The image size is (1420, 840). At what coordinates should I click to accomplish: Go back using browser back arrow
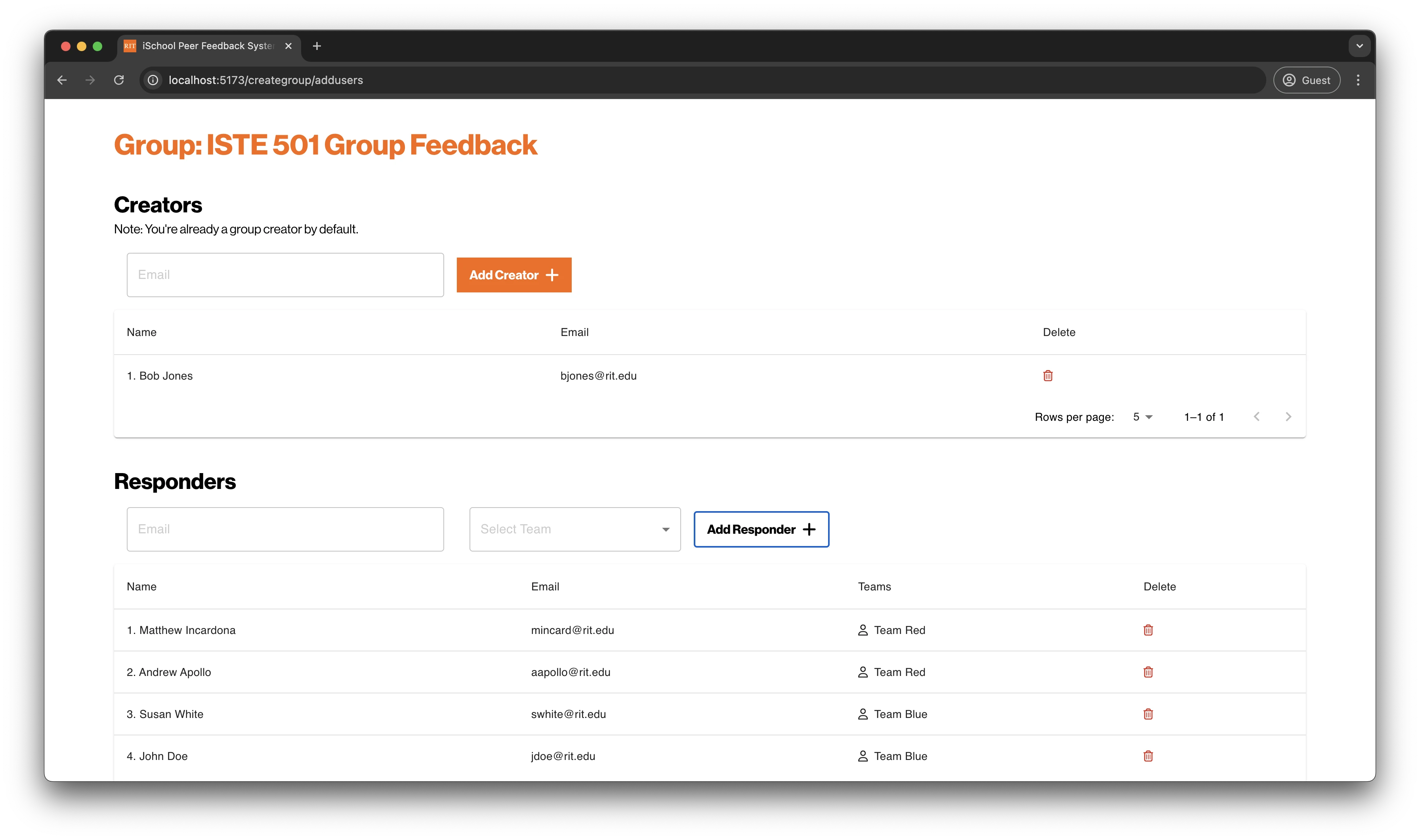(x=62, y=80)
